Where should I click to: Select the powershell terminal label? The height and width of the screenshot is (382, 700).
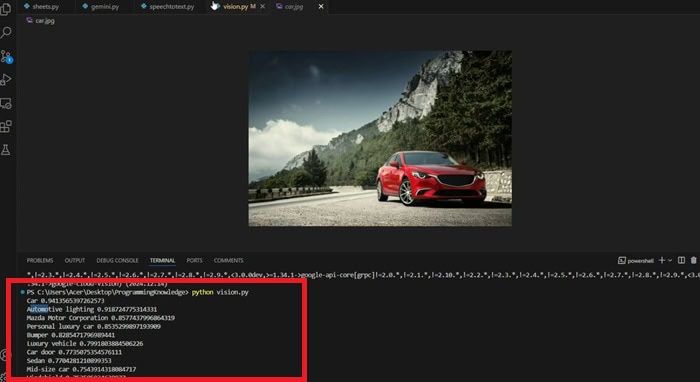pos(636,261)
